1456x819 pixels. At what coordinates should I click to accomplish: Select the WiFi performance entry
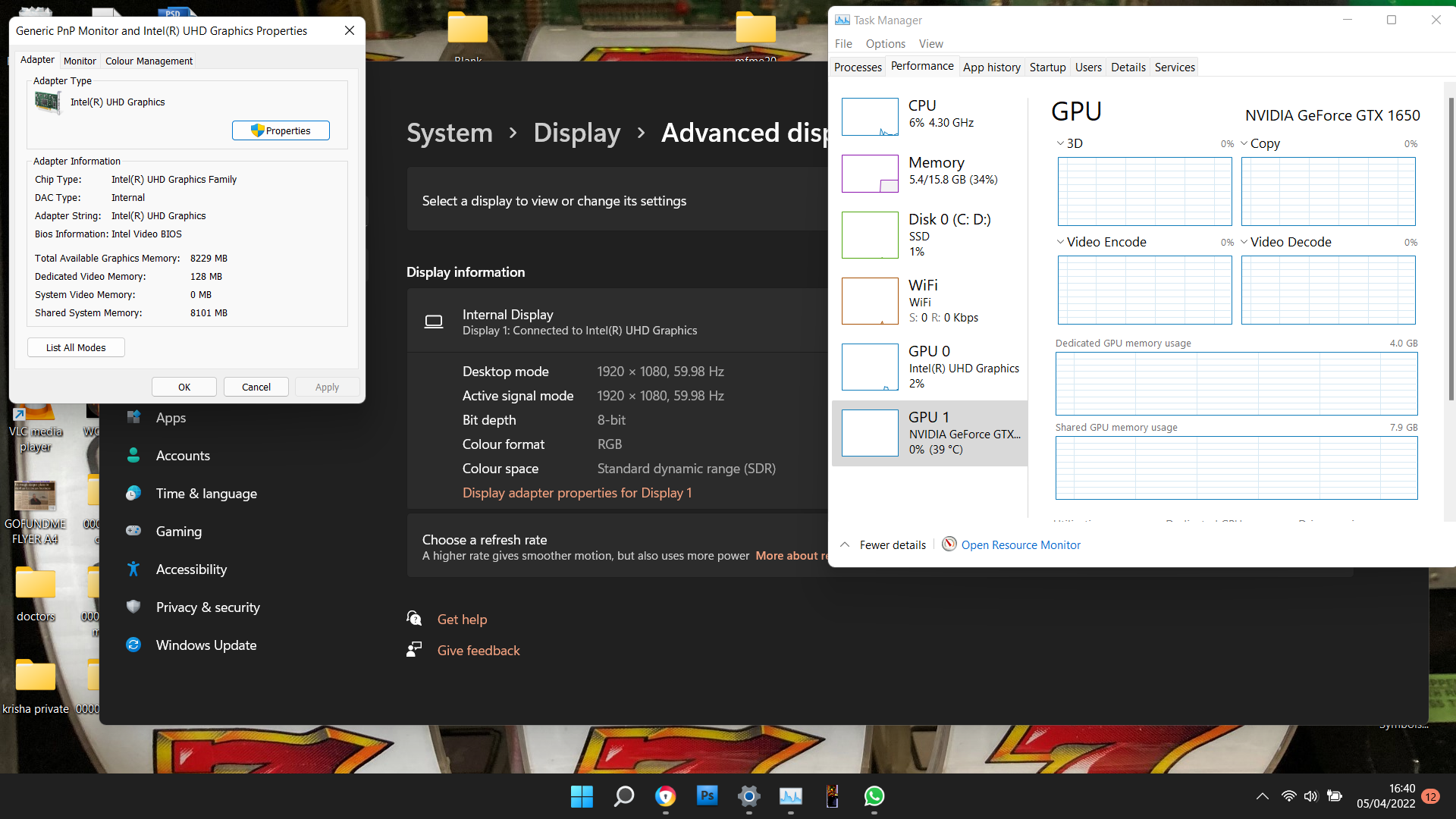(930, 300)
